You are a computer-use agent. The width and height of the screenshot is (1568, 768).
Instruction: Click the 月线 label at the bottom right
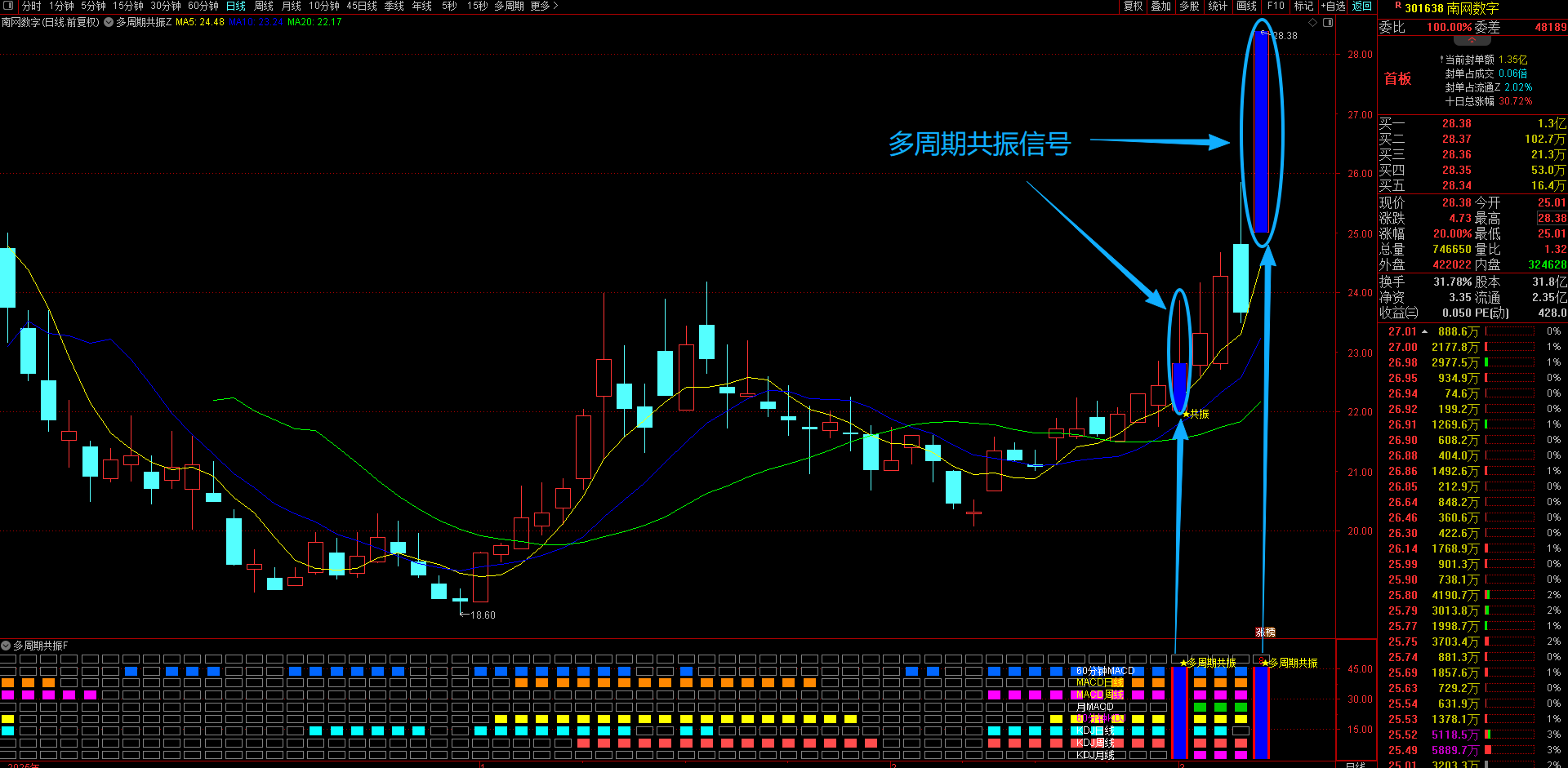click(1354, 765)
